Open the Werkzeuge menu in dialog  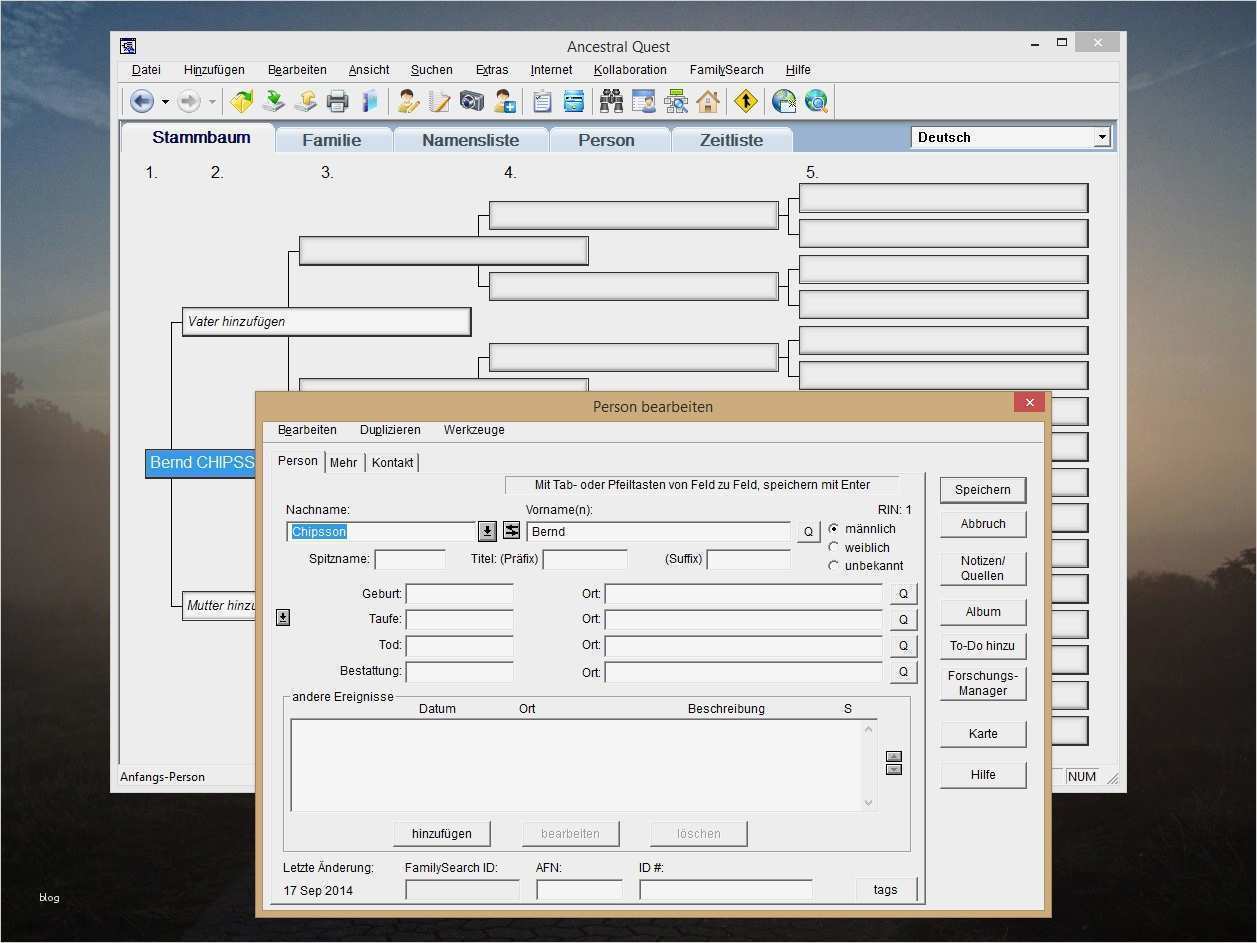(474, 430)
